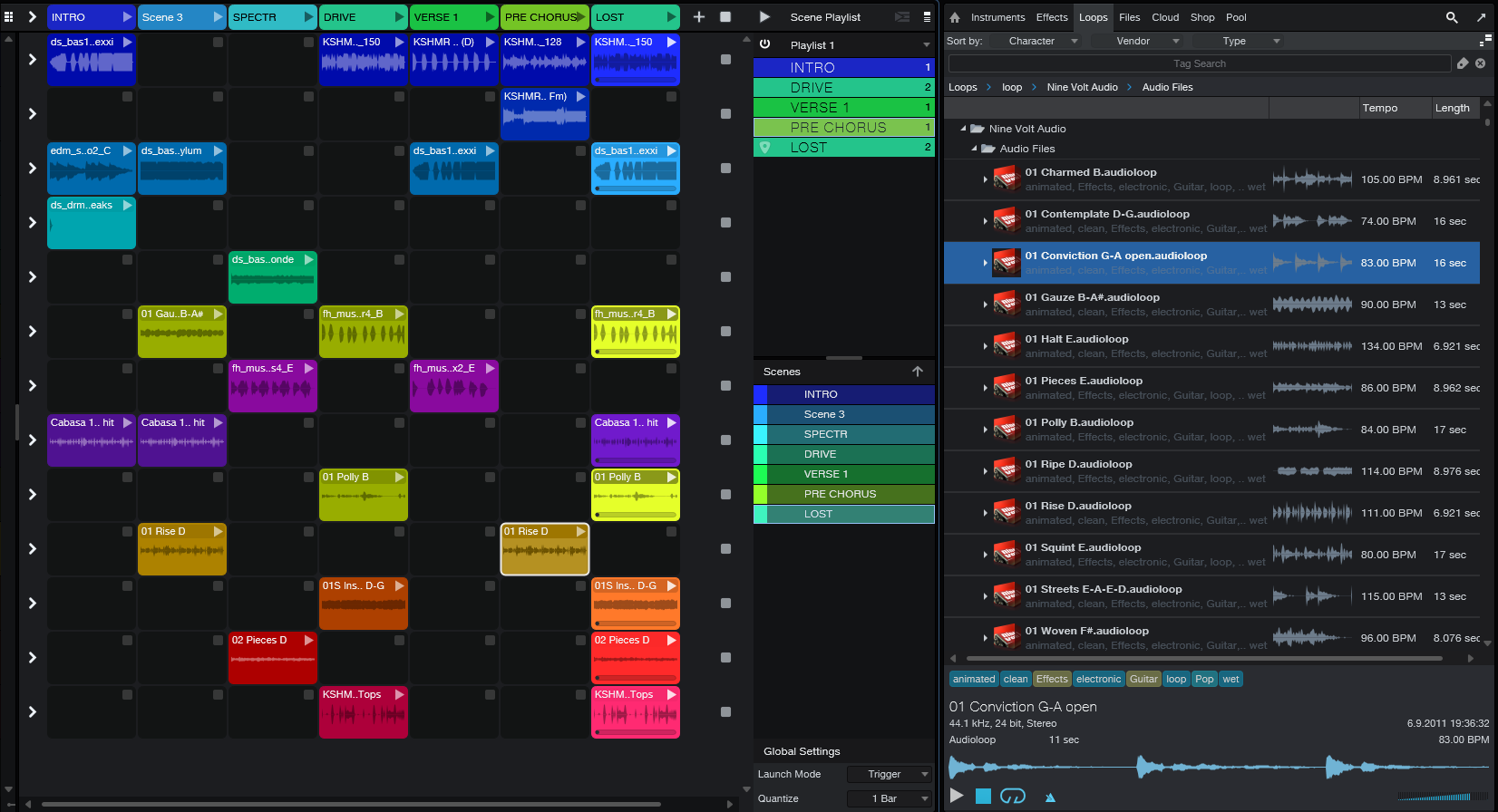Image resolution: width=1498 pixels, height=812 pixels.
Task: Go to browser Home
Action: 955,17
